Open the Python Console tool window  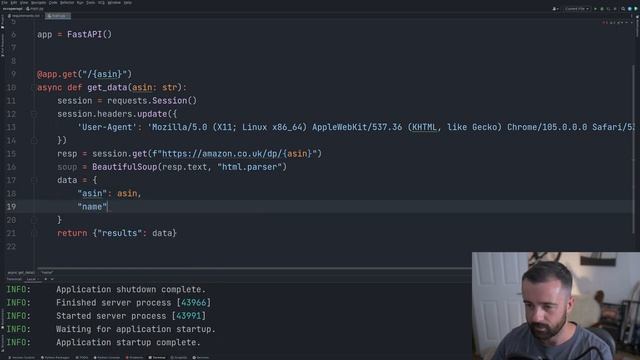[107, 358]
